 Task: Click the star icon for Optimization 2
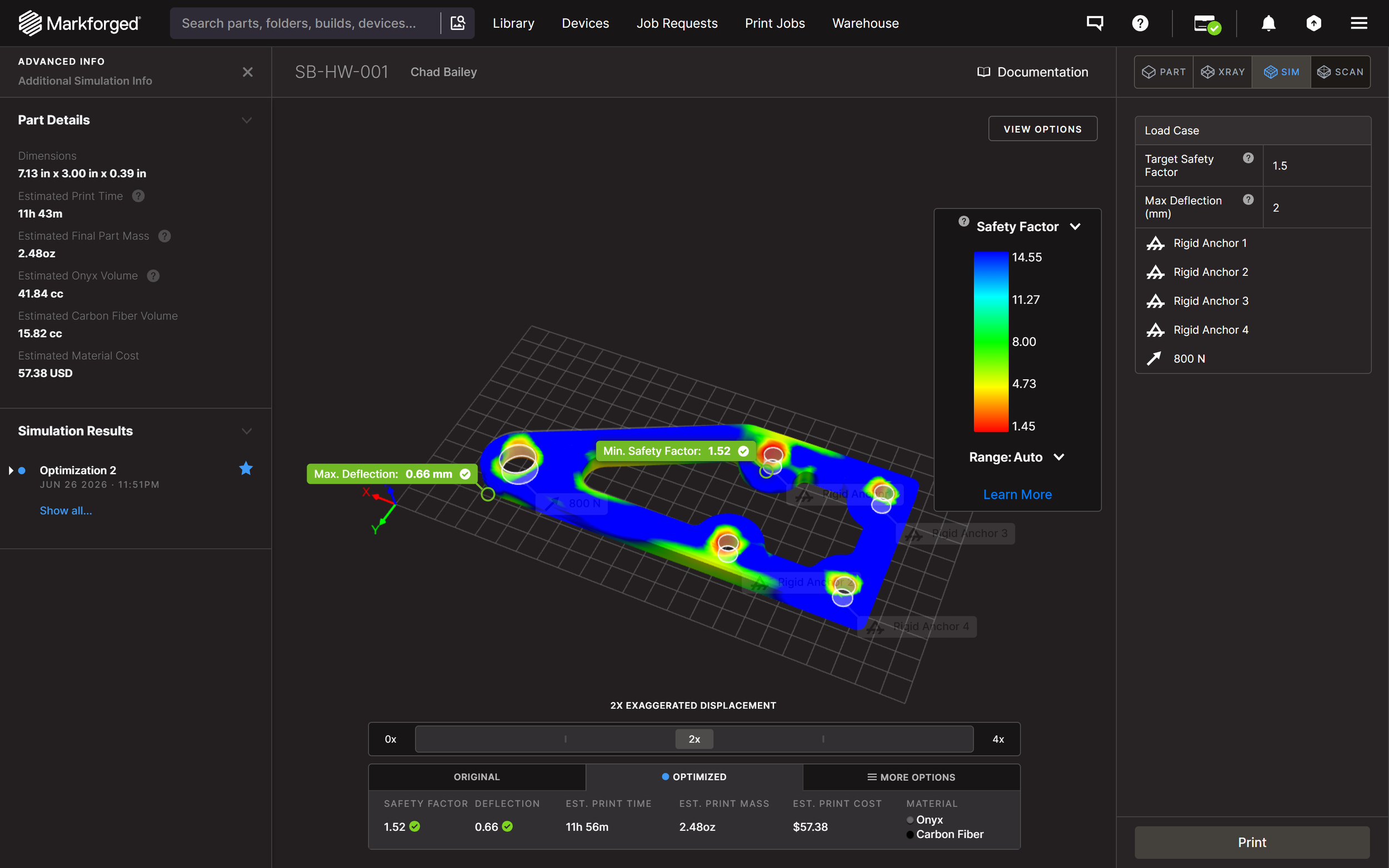coord(246,469)
